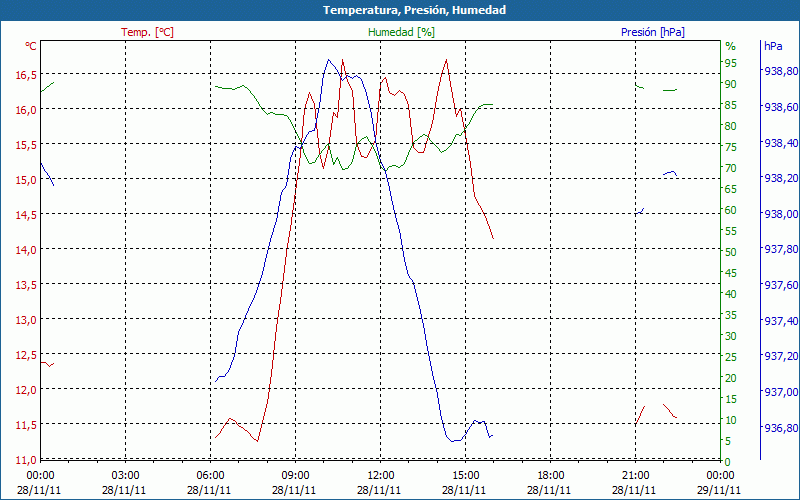Viewport: 800px width, 500px height.
Task: Click the 90 humidity axis value
Action: coord(731,84)
